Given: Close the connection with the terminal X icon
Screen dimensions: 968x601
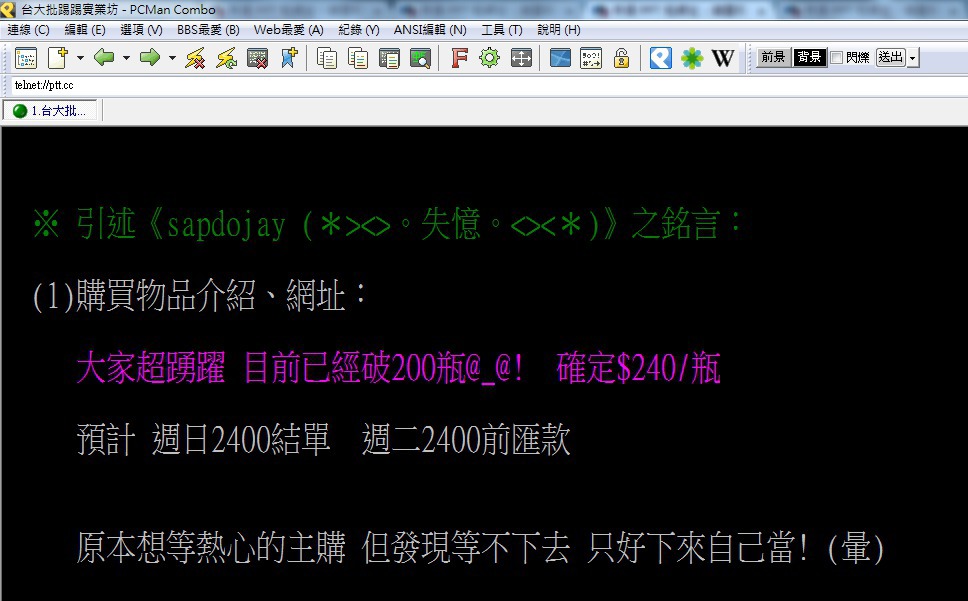Looking at the screenshot, I should [x=257, y=58].
